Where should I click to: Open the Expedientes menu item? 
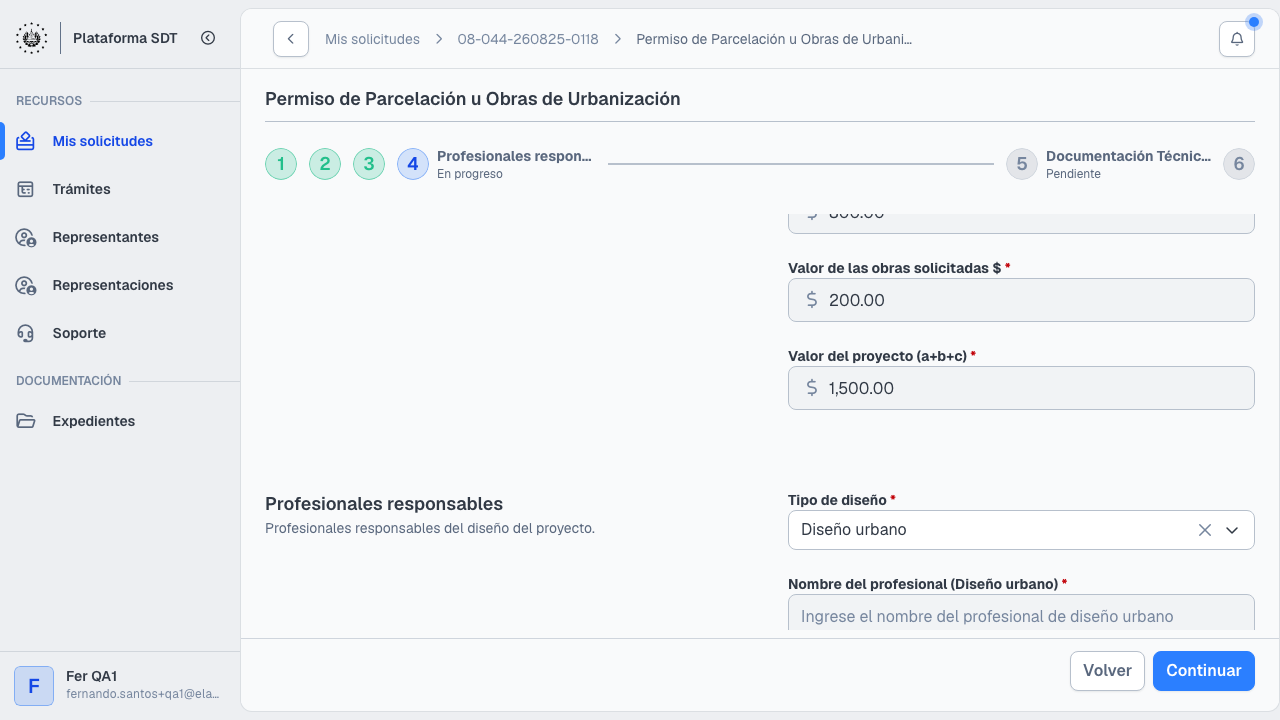(122, 421)
